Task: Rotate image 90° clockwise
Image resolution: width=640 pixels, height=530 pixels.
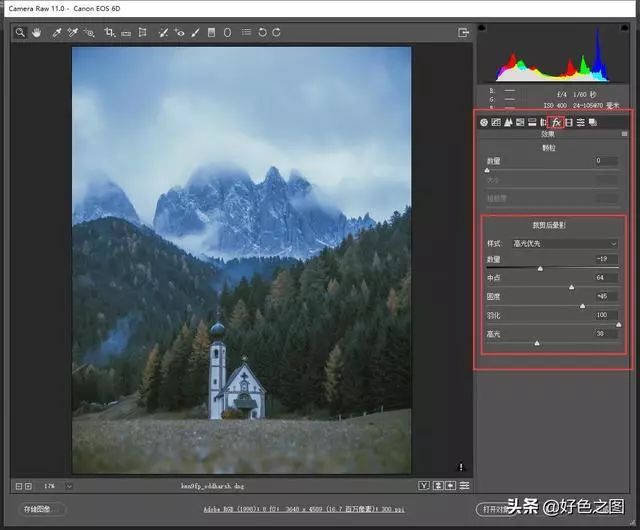Action: (x=276, y=32)
